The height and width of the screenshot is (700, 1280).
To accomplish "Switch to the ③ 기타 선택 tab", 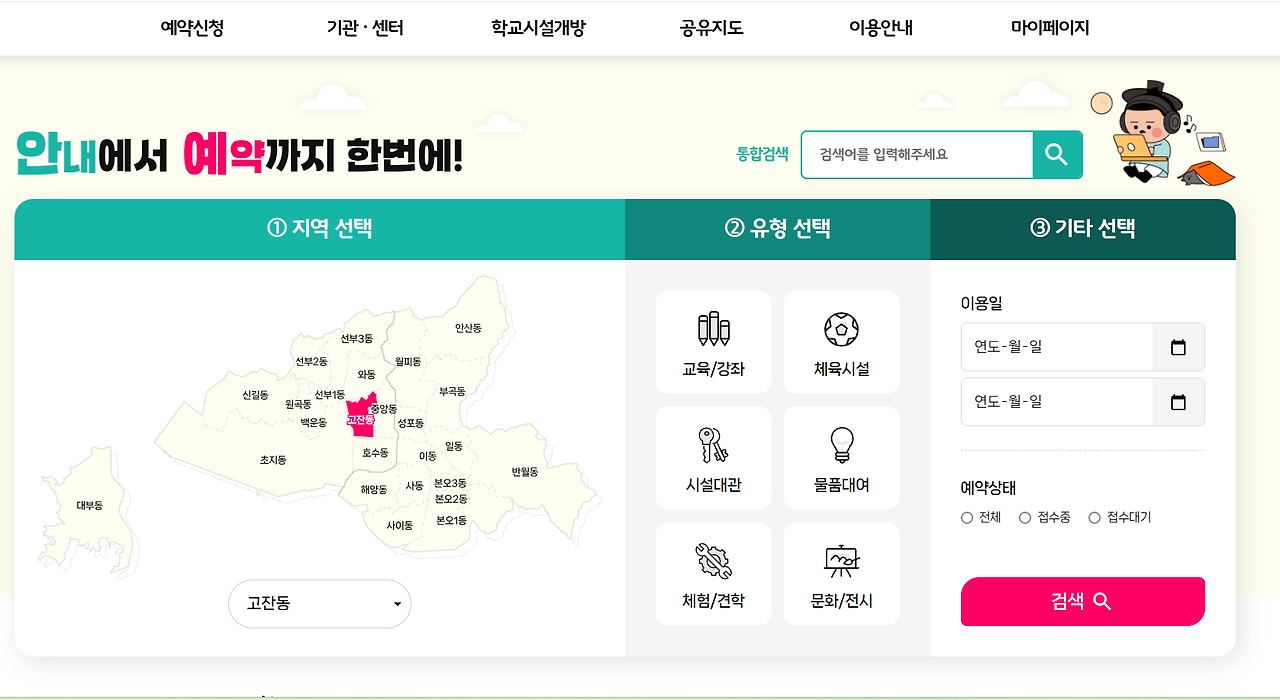I will click(x=1083, y=229).
